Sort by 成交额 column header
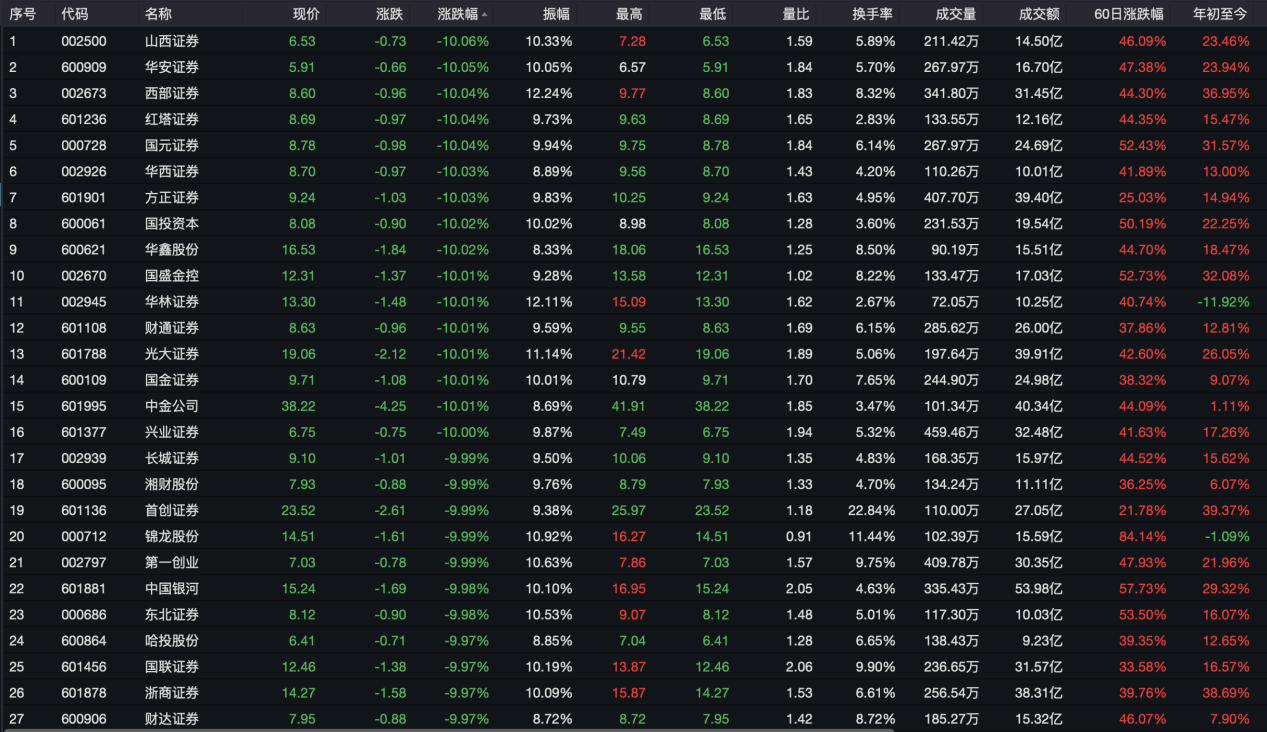The image size is (1267, 732). pos(1039,14)
